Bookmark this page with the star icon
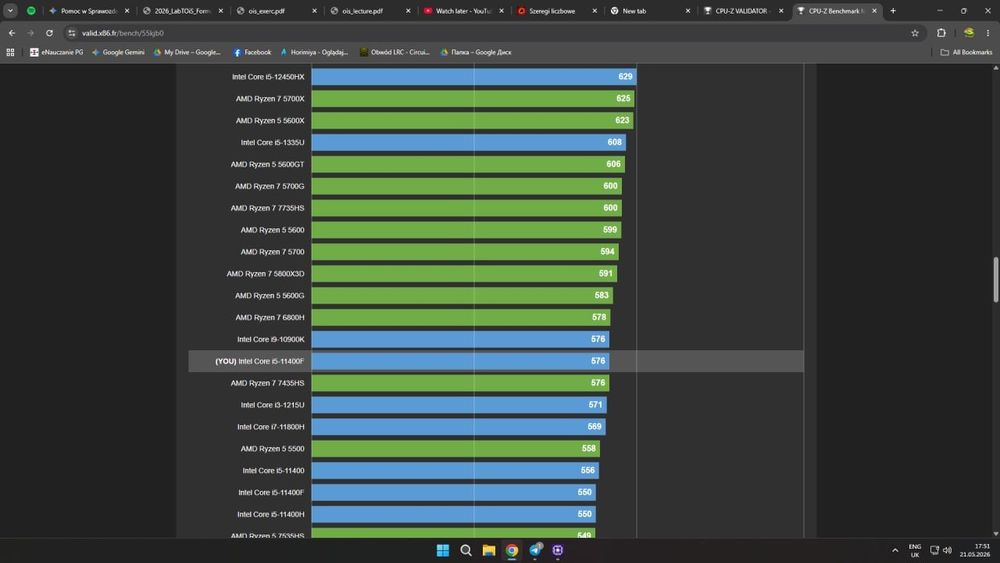The width and height of the screenshot is (1000, 563). coord(915,33)
